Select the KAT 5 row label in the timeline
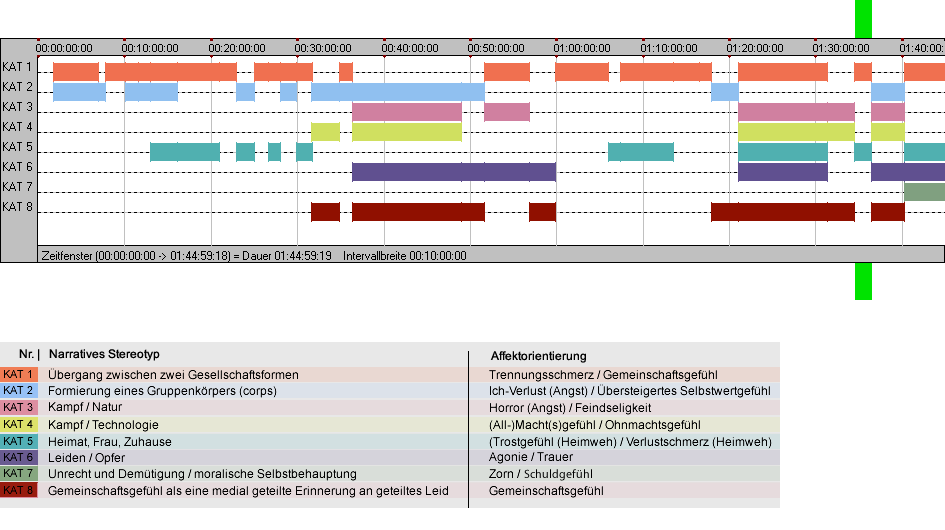The width and height of the screenshot is (945, 530). pyautogui.click(x=17, y=147)
